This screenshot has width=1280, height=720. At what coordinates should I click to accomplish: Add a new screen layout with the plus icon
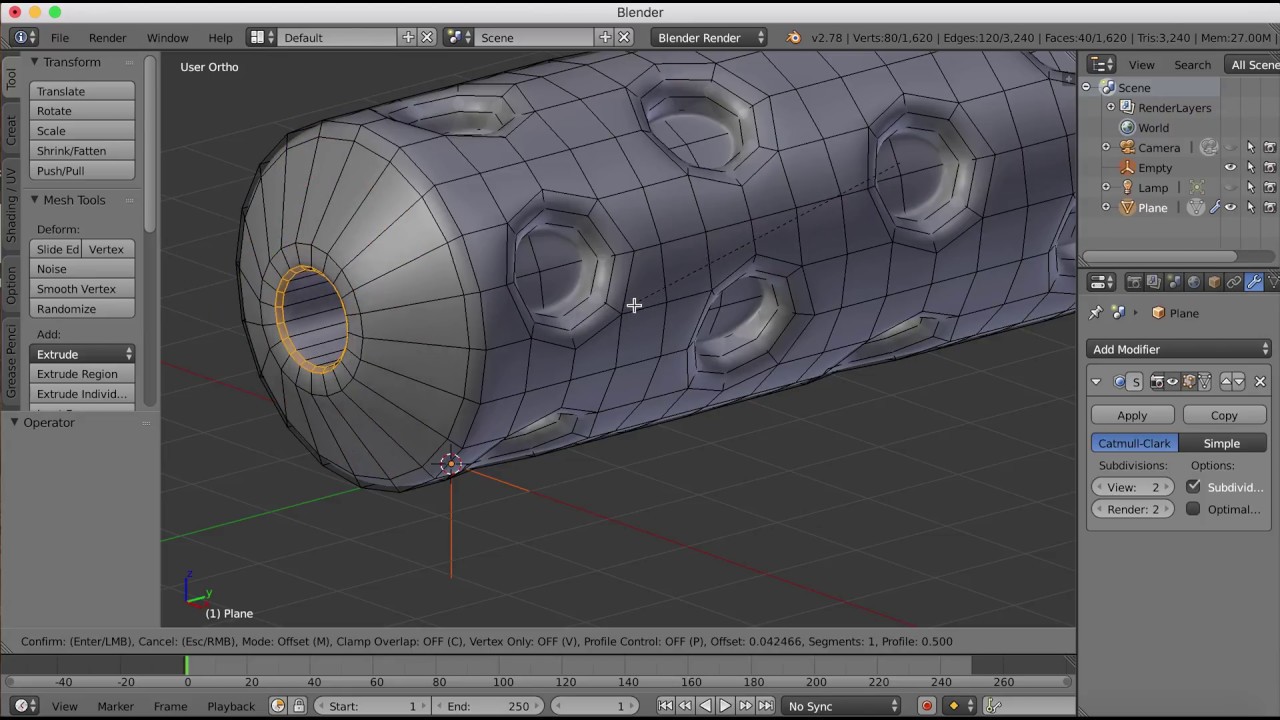tap(408, 37)
